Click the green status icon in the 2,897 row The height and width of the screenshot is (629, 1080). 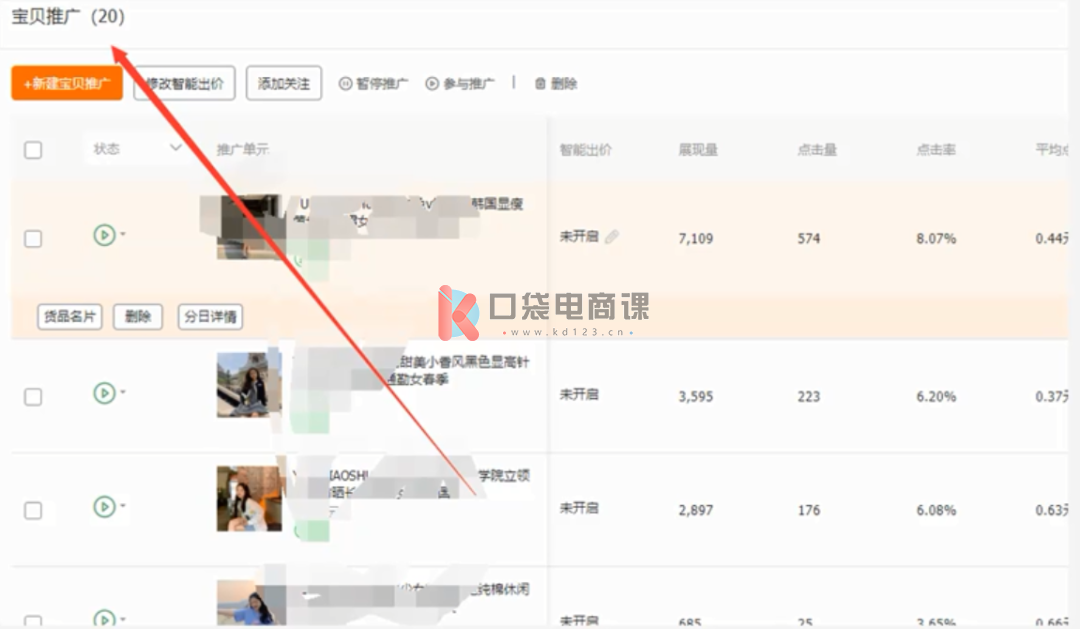click(104, 506)
